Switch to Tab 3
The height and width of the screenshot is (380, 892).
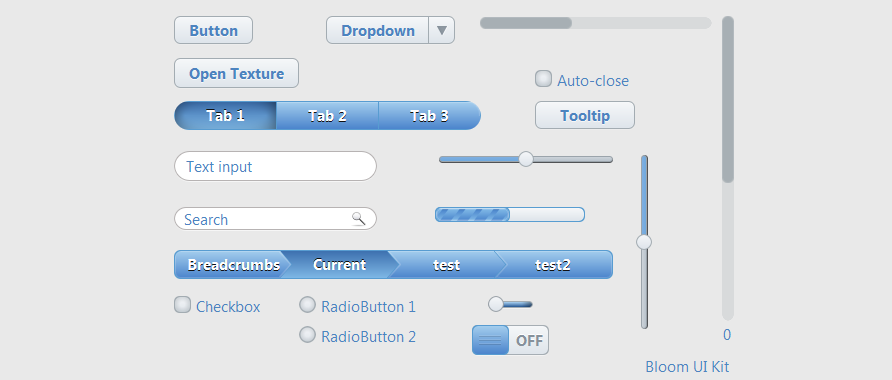[x=430, y=116]
